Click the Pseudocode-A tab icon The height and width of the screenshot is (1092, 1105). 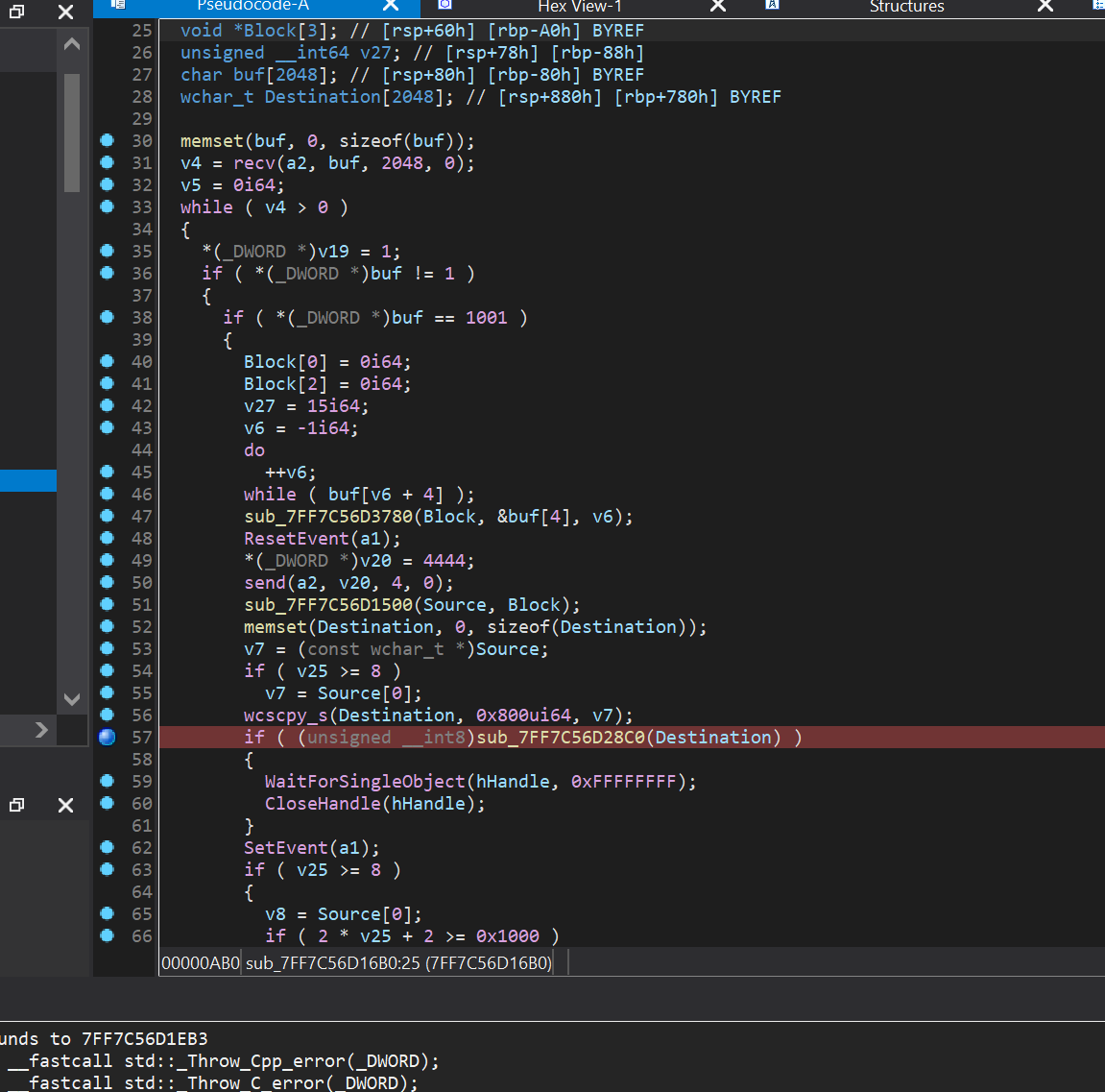pos(118,5)
